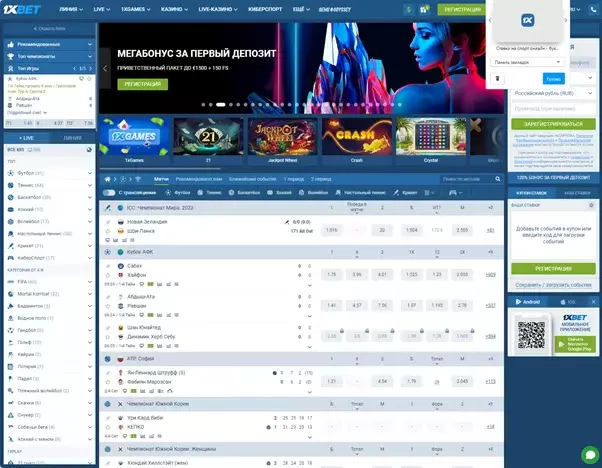The image size is (602, 468).
Task: Favorite star next to Шри-Ланка team
Action: coord(108,231)
